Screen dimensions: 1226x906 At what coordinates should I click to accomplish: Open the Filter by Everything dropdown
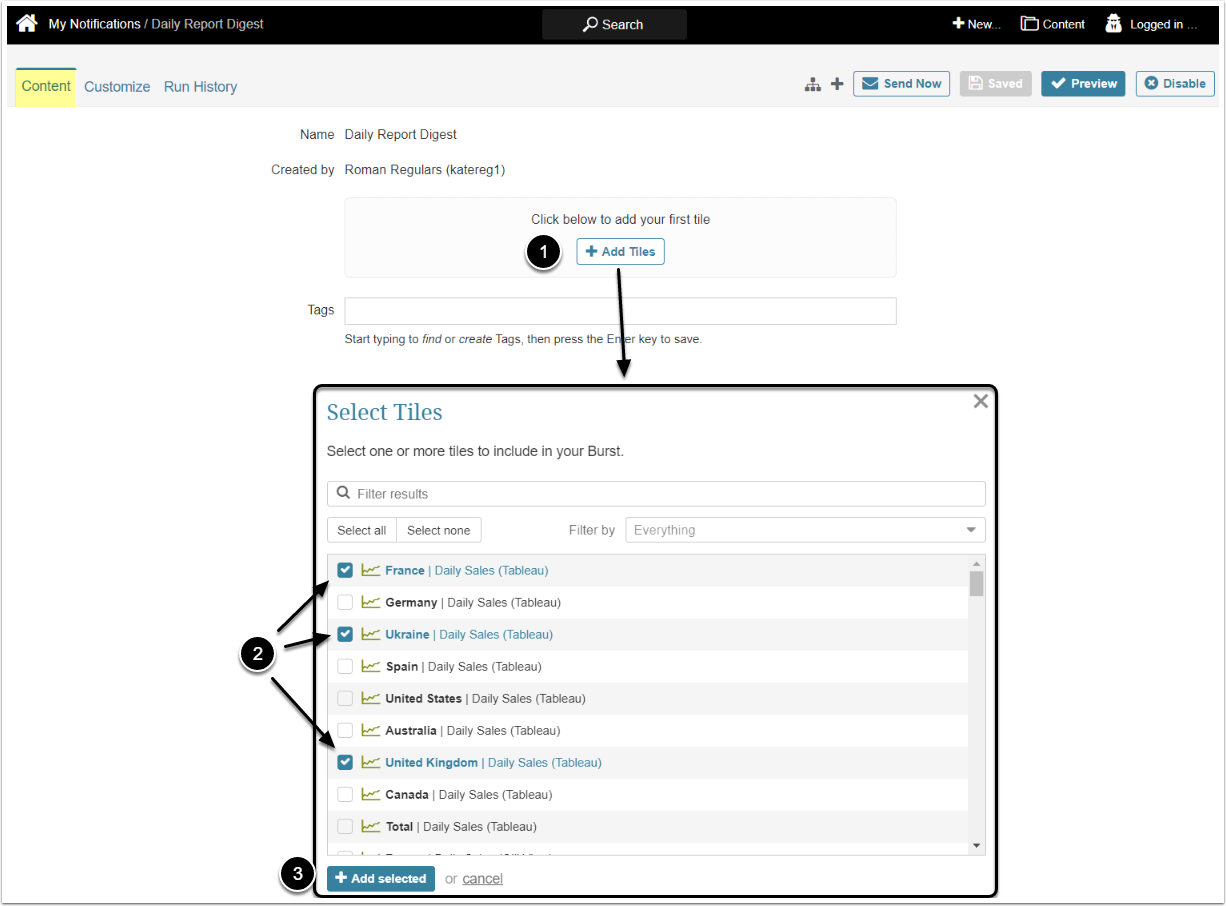click(805, 530)
